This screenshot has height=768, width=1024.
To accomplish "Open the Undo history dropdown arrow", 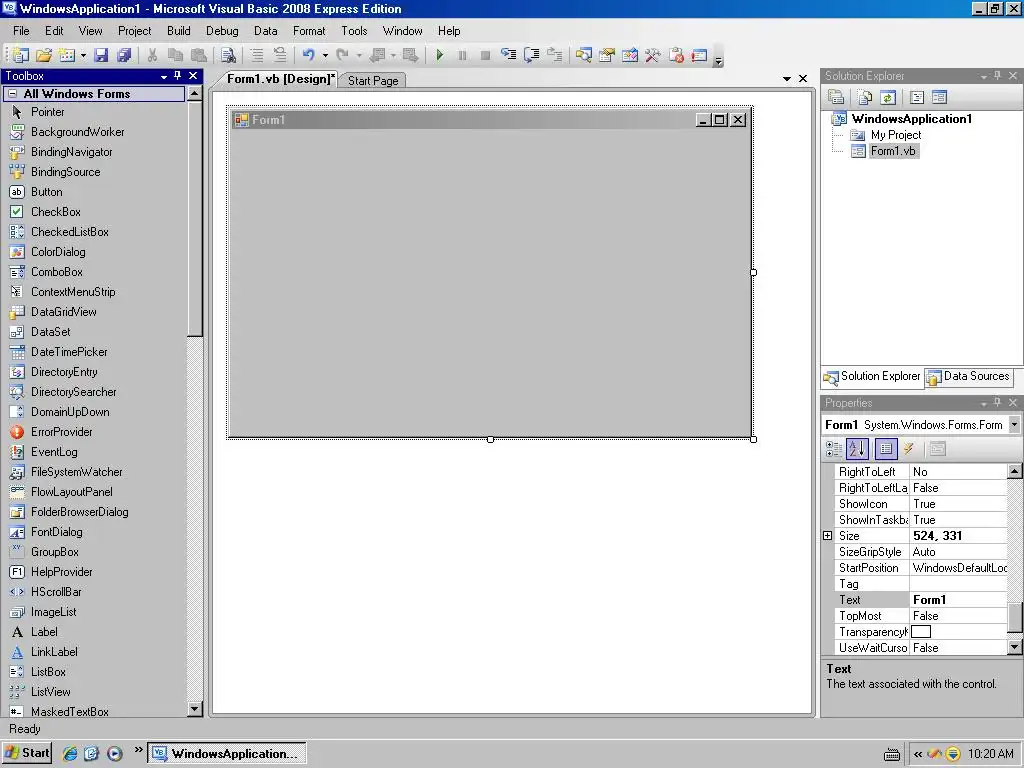I will click(325, 56).
